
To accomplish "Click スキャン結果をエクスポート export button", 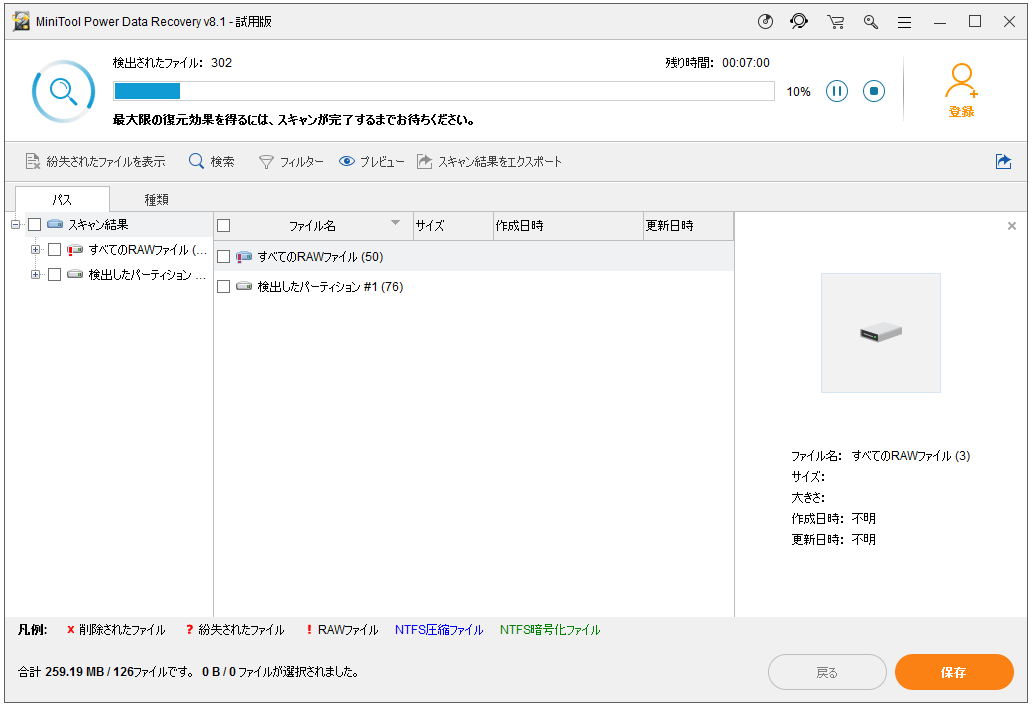I will pos(490,161).
